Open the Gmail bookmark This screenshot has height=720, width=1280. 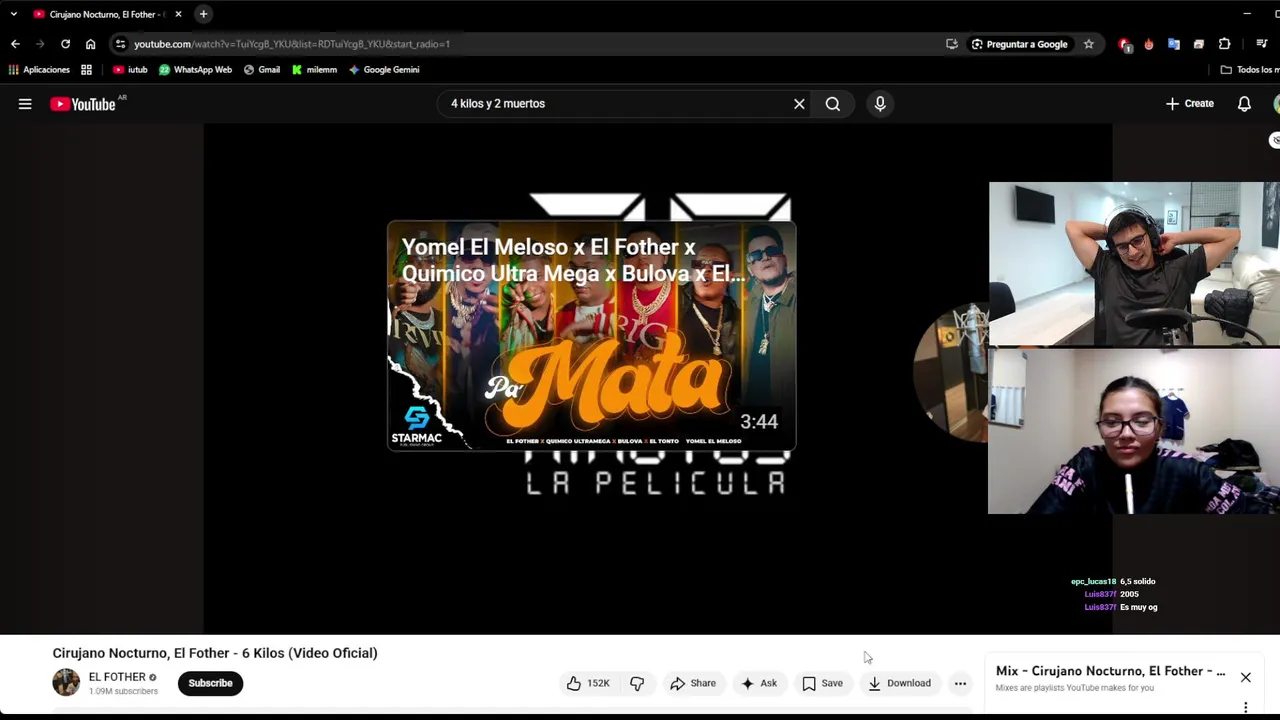pyautogui.click(x=262, y=70)
